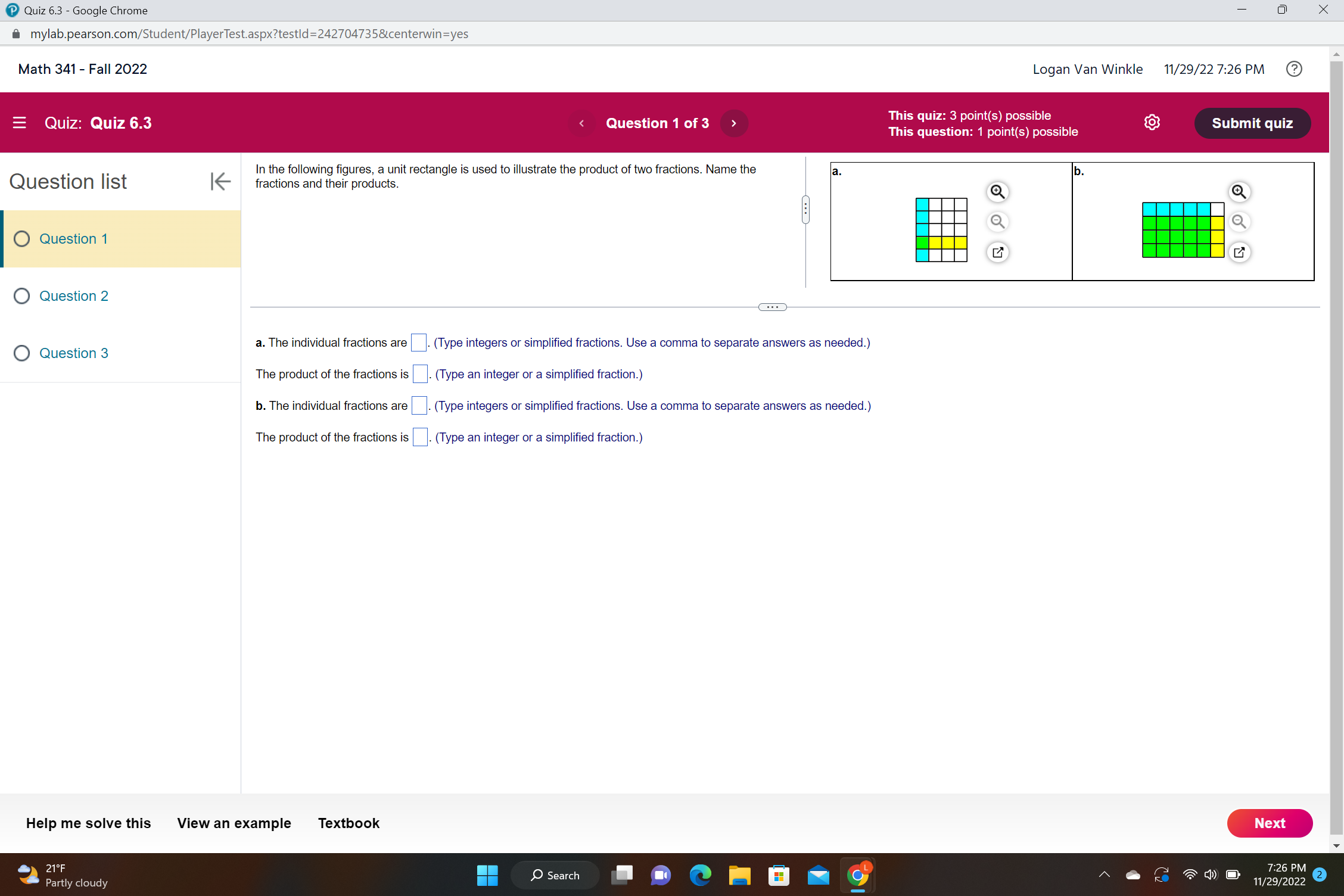Go to the next question with the chevron

coord(734,123)
